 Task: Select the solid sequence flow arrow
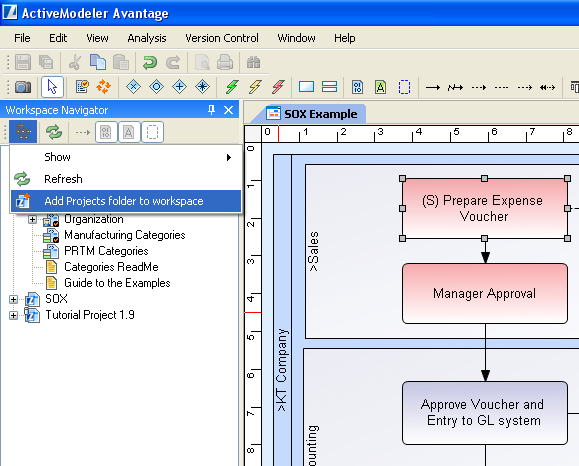(433, 88)
